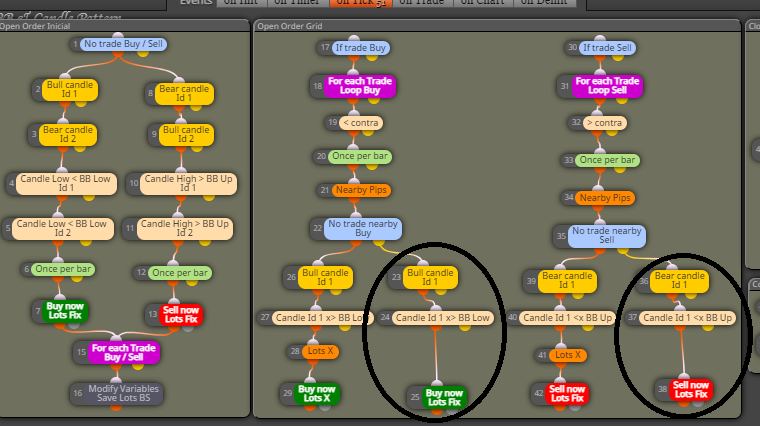Switch to the on Init events tab
The height and width of the screenshot is (426, 760).
pyautogui.click(x=241, y=2)
